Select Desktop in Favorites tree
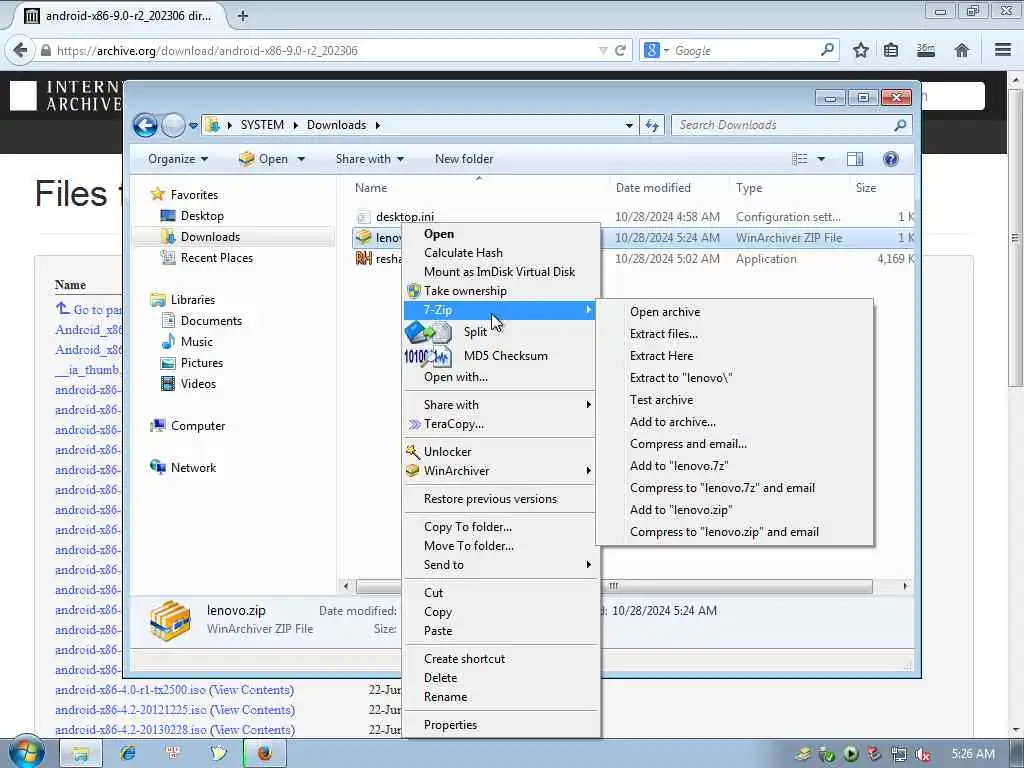The image size is (1024, 768). point(202,216)
